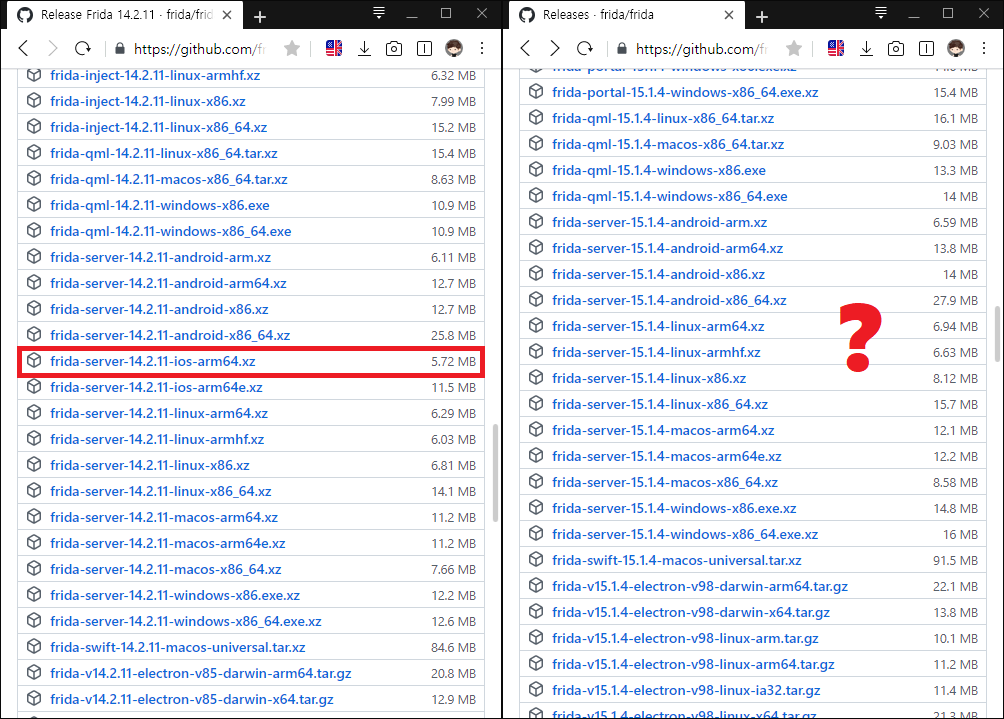Open the tab list dropdown in right window

tap(881, 14)
